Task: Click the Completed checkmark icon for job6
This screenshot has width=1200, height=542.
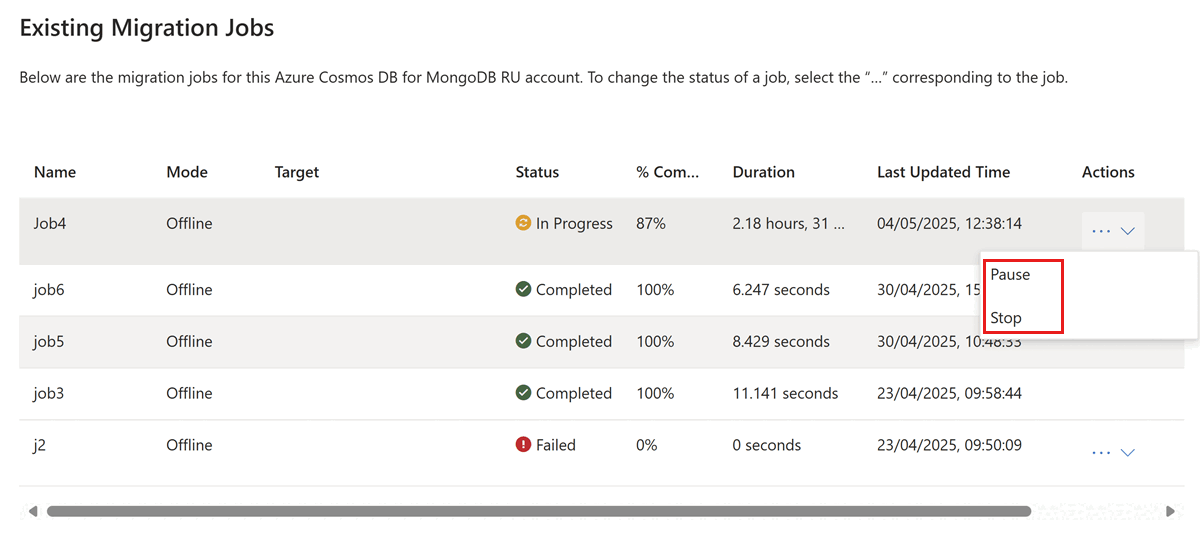Action: click(x=523, y=289)
